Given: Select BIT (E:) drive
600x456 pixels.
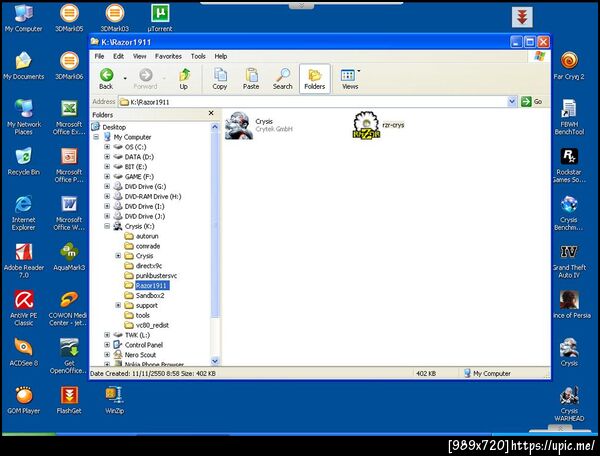Looking at the screenshot, I should coord(136,167).
